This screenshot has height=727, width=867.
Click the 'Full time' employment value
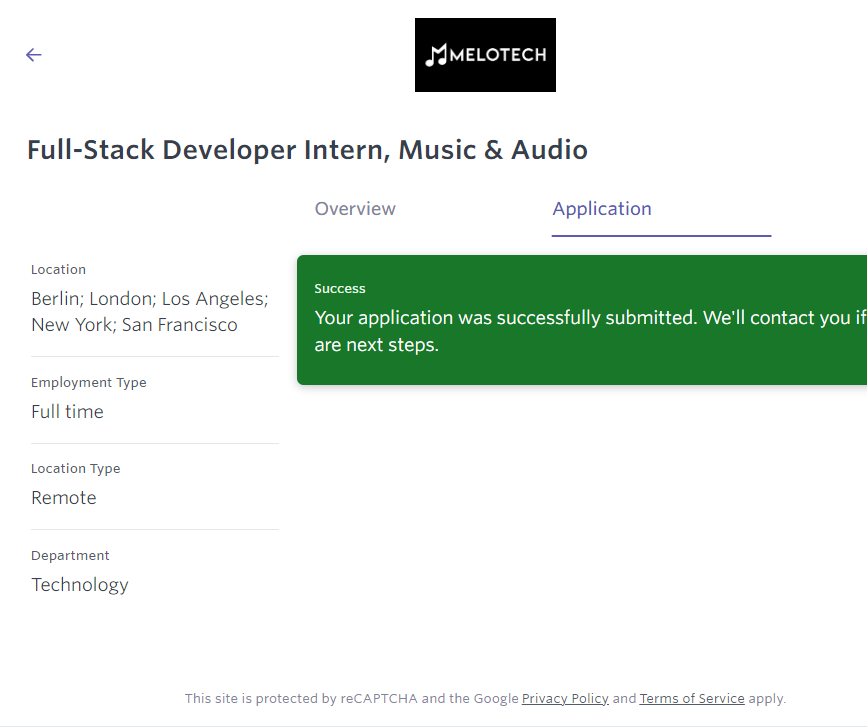click(67, 412)
